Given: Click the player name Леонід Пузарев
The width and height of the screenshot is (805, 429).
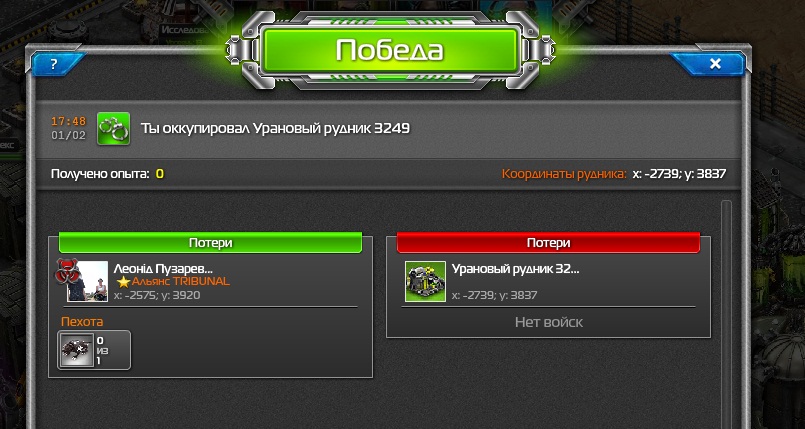Looking at the screenshot, I should point(163,268).
